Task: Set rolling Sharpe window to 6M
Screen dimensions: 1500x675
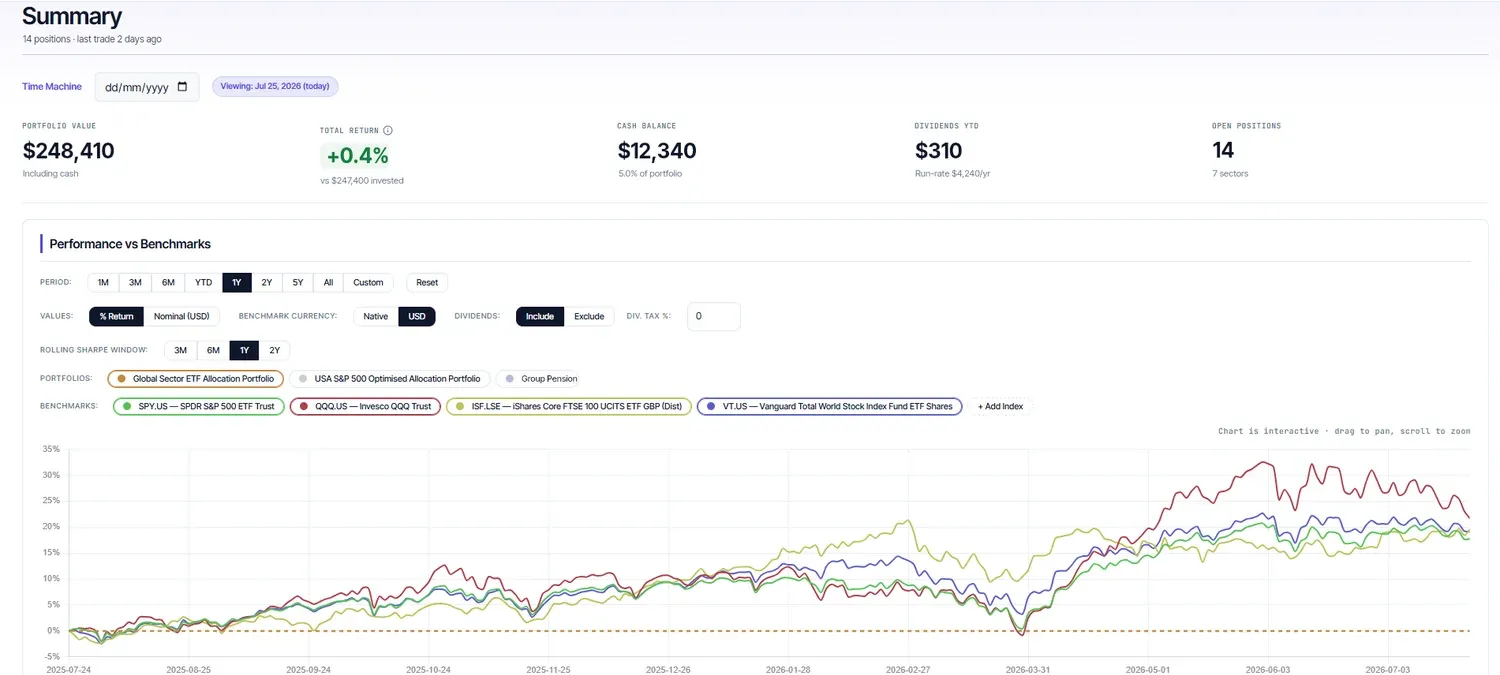Action: 213,350
